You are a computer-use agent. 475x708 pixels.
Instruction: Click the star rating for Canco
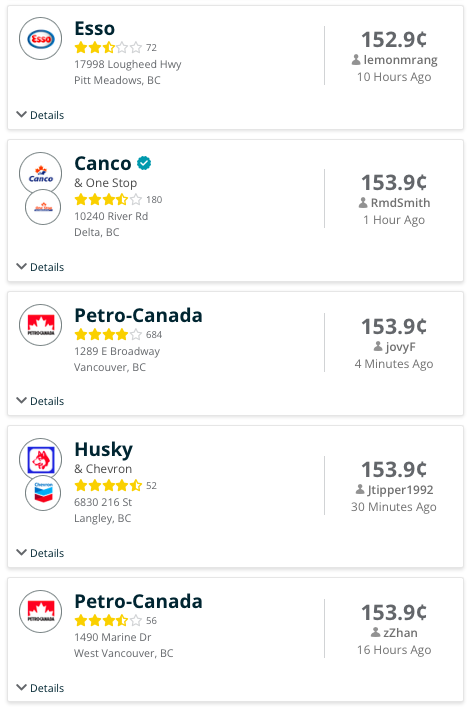pyautogui.click(x=108, y=199)
